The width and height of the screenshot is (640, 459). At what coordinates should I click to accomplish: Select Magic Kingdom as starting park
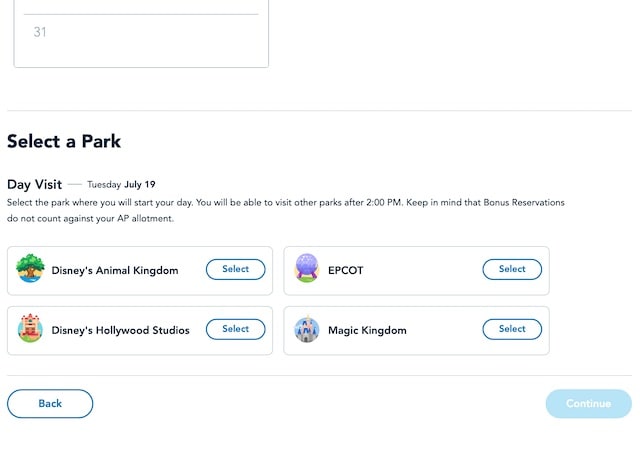[512, 329]
